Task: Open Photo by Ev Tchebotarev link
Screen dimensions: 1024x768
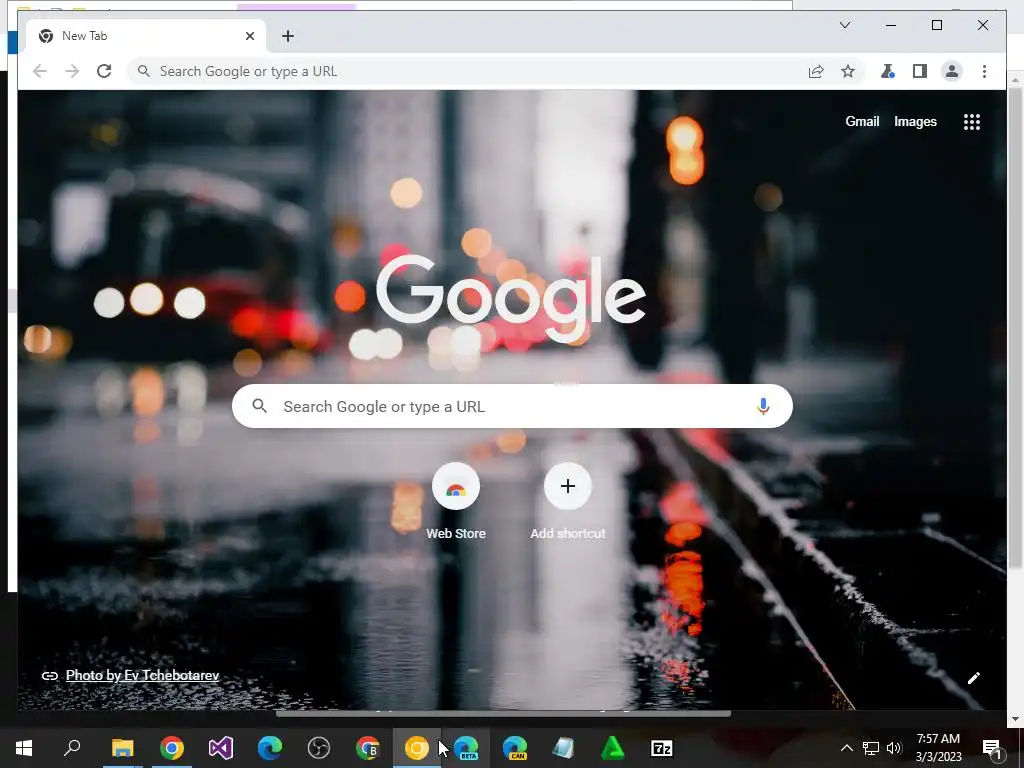Action: pos(142,675)
